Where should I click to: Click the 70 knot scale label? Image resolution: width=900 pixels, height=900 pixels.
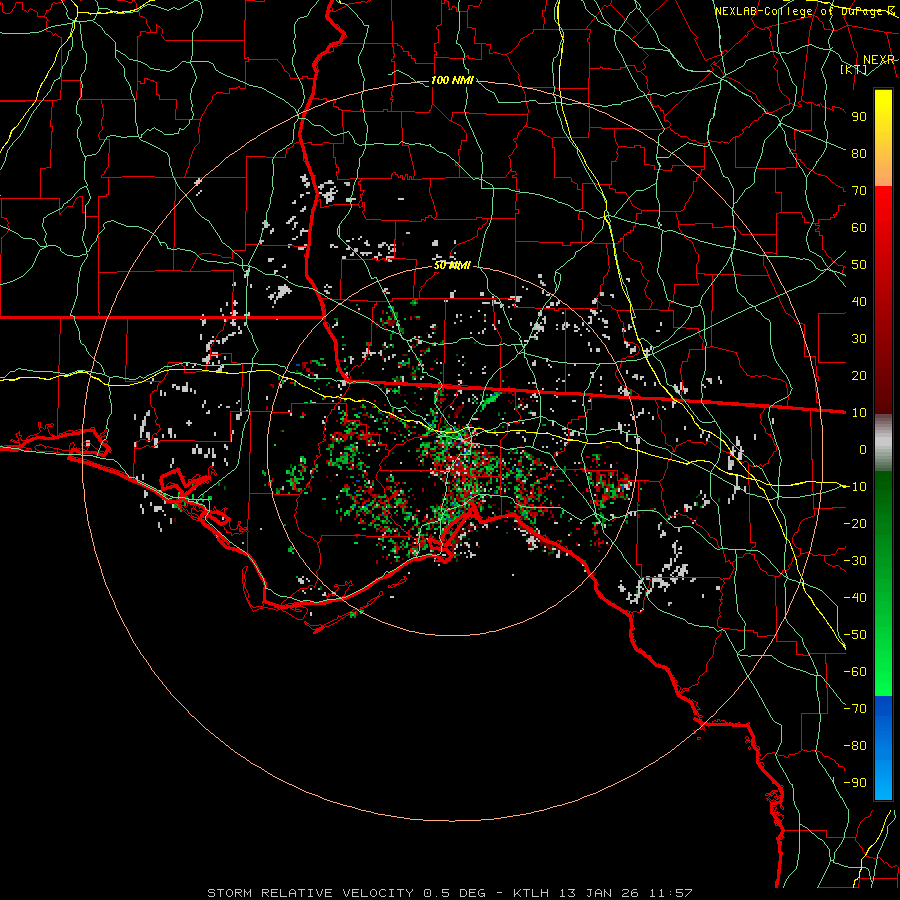tap(859, 191)
